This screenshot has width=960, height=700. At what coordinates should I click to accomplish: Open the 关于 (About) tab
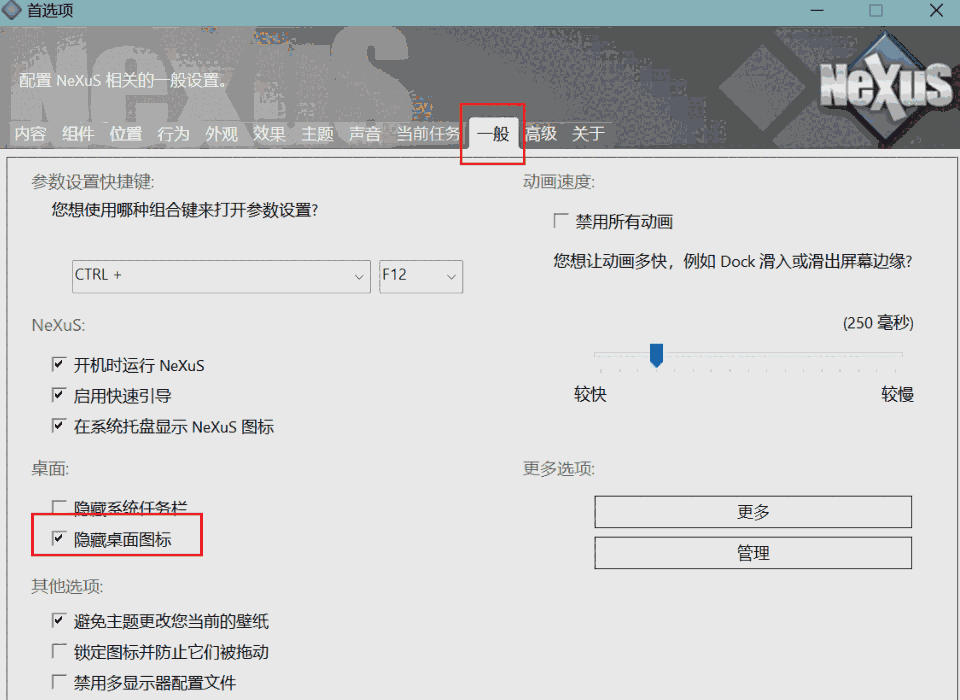[x=589, y=133]
